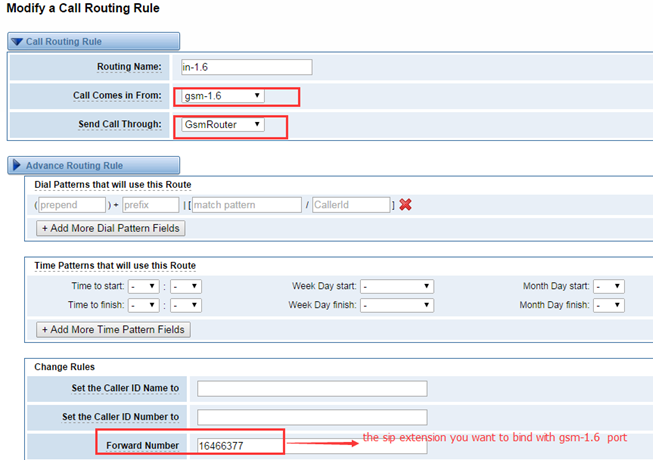Click Time Patterns that will use this Route
Screen dimensions: 653x460
click(x=115, y=266)
